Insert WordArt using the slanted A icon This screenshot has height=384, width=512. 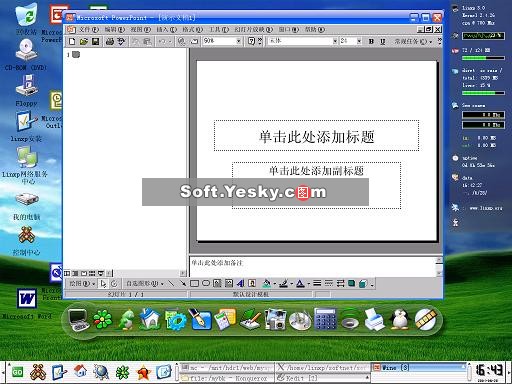click(240, 283)
